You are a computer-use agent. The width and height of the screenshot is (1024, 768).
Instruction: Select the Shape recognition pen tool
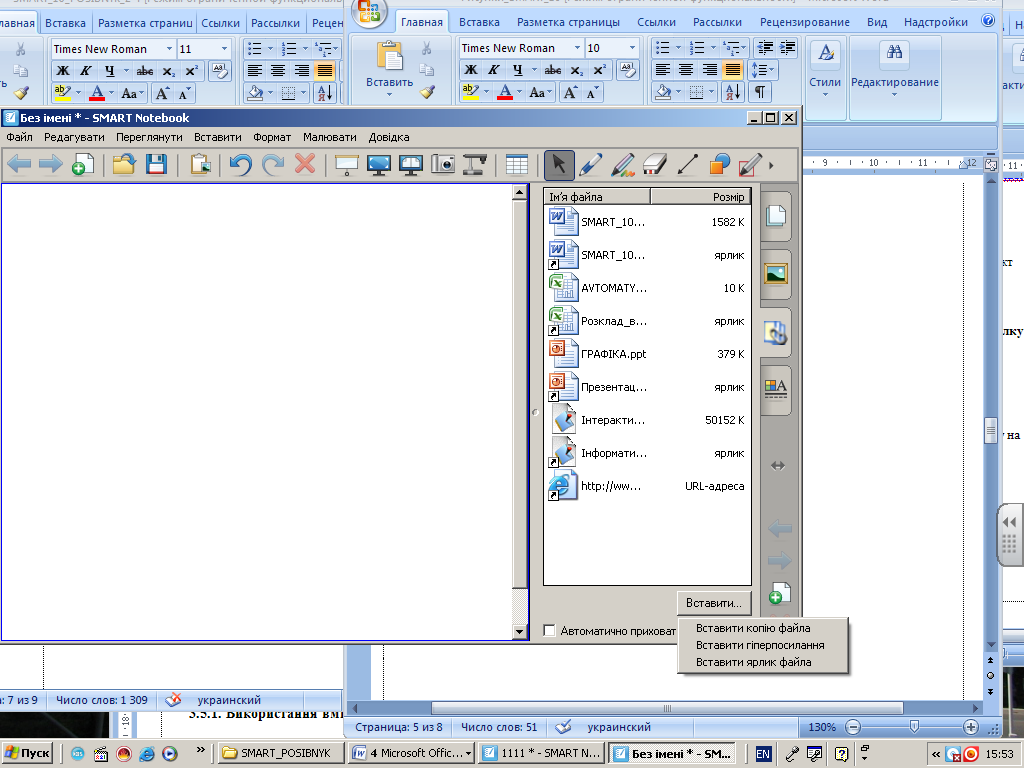tap(750, 165)
